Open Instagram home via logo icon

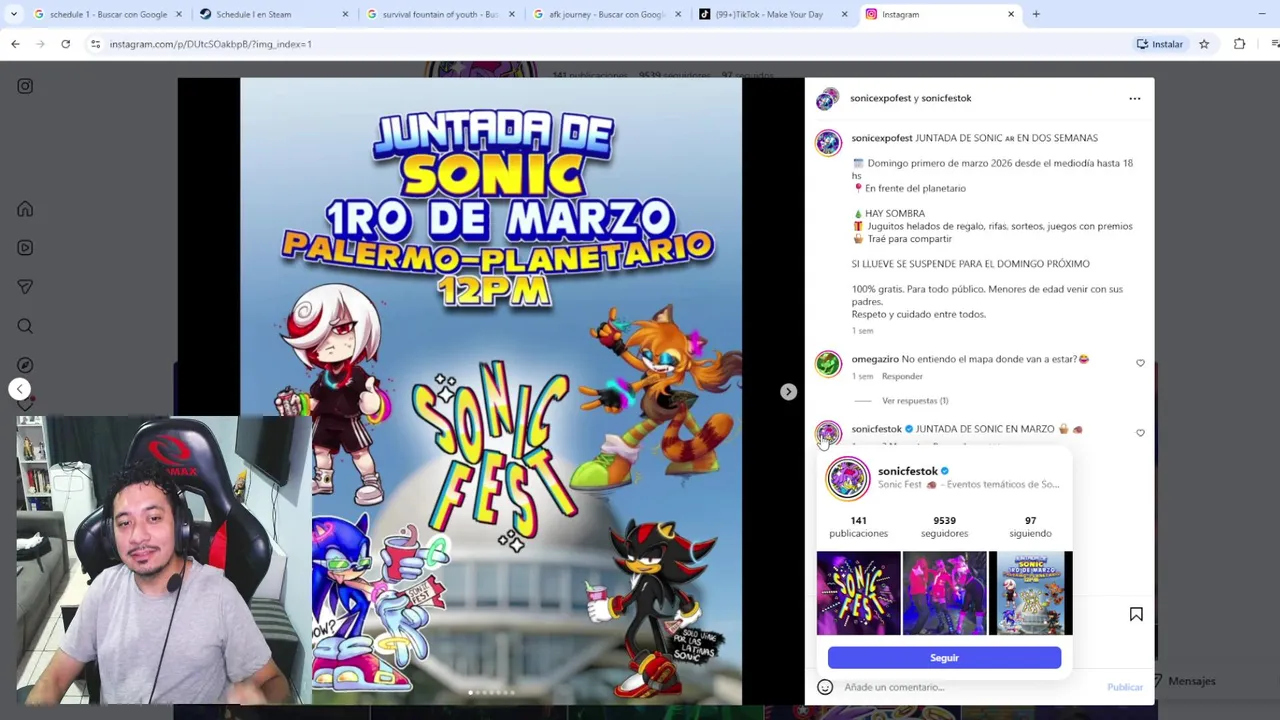pos(25,86)
